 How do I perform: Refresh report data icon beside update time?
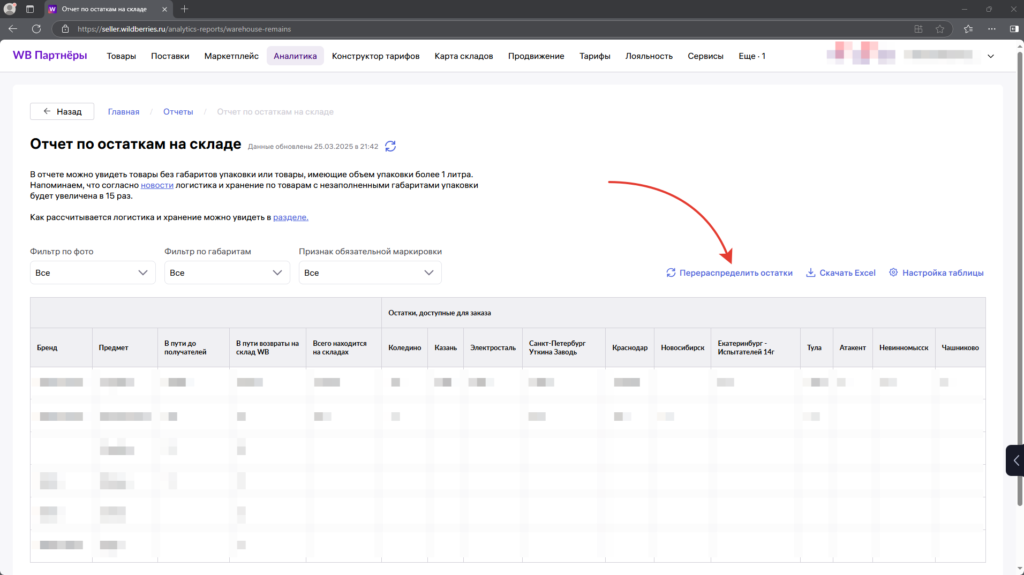391,146
